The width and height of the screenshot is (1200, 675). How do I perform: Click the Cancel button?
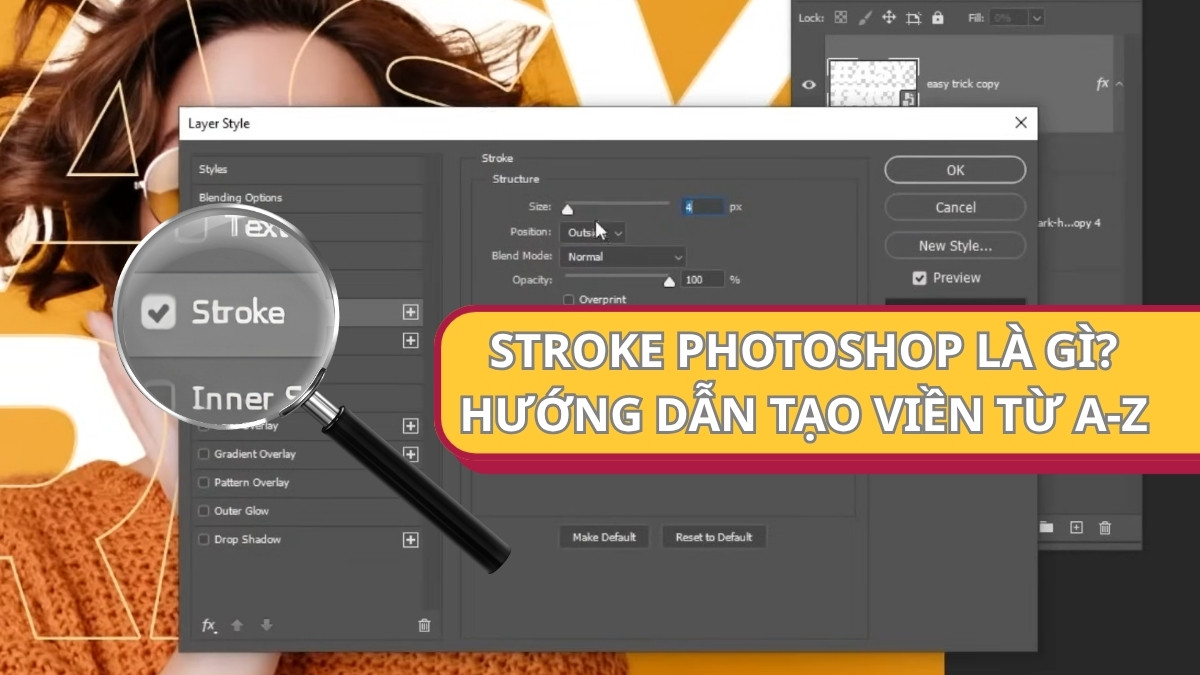pos(955,207)
